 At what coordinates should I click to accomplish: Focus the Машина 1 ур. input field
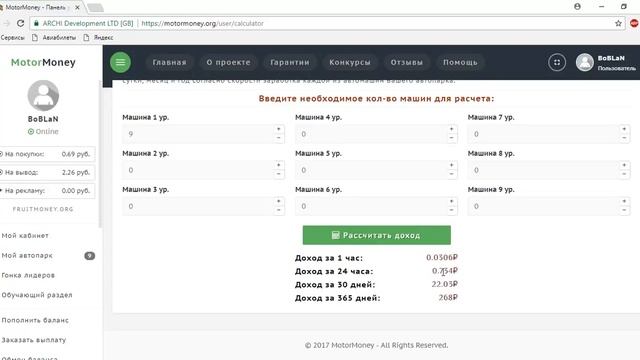point(198,134)
